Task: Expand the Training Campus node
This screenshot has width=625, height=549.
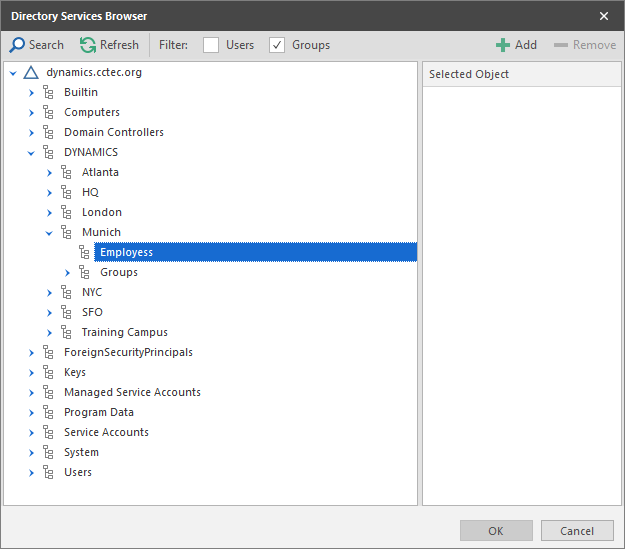Action: click(x=49, y=333)
